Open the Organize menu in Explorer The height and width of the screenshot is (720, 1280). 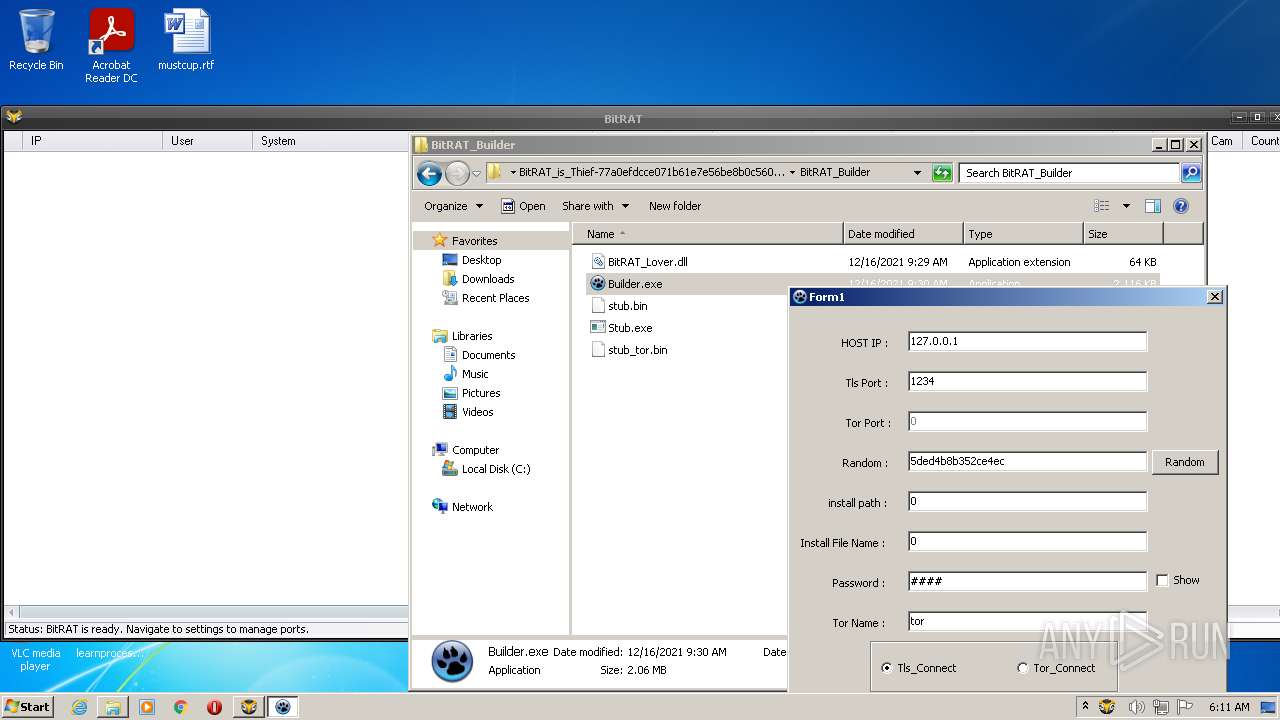(x=453, y=206)
